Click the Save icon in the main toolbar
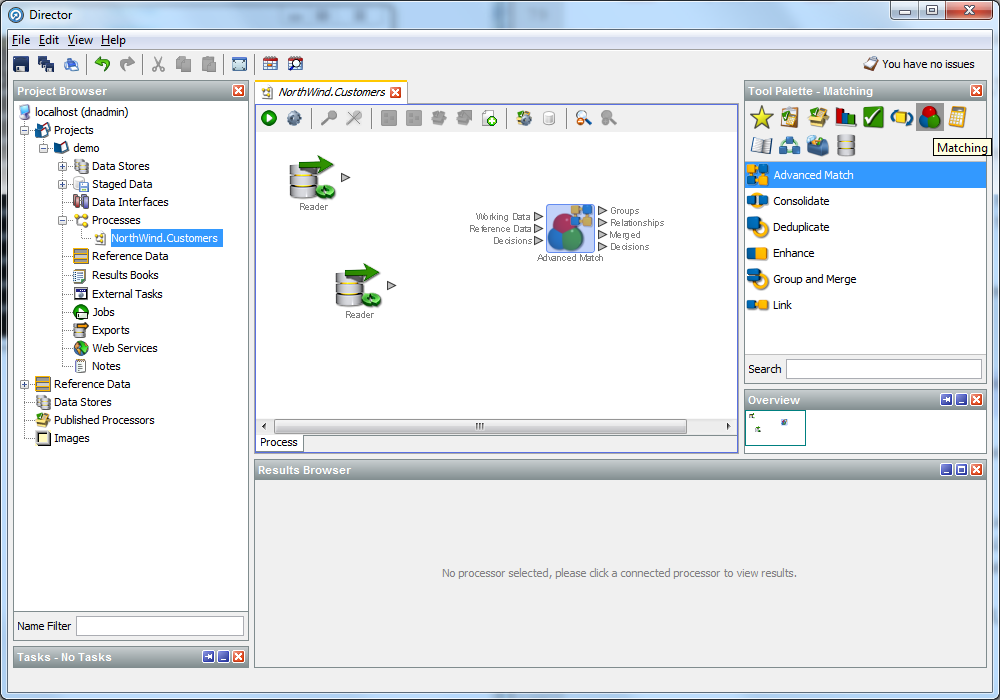The image size is (1000, 700). [x=21, y=64]
